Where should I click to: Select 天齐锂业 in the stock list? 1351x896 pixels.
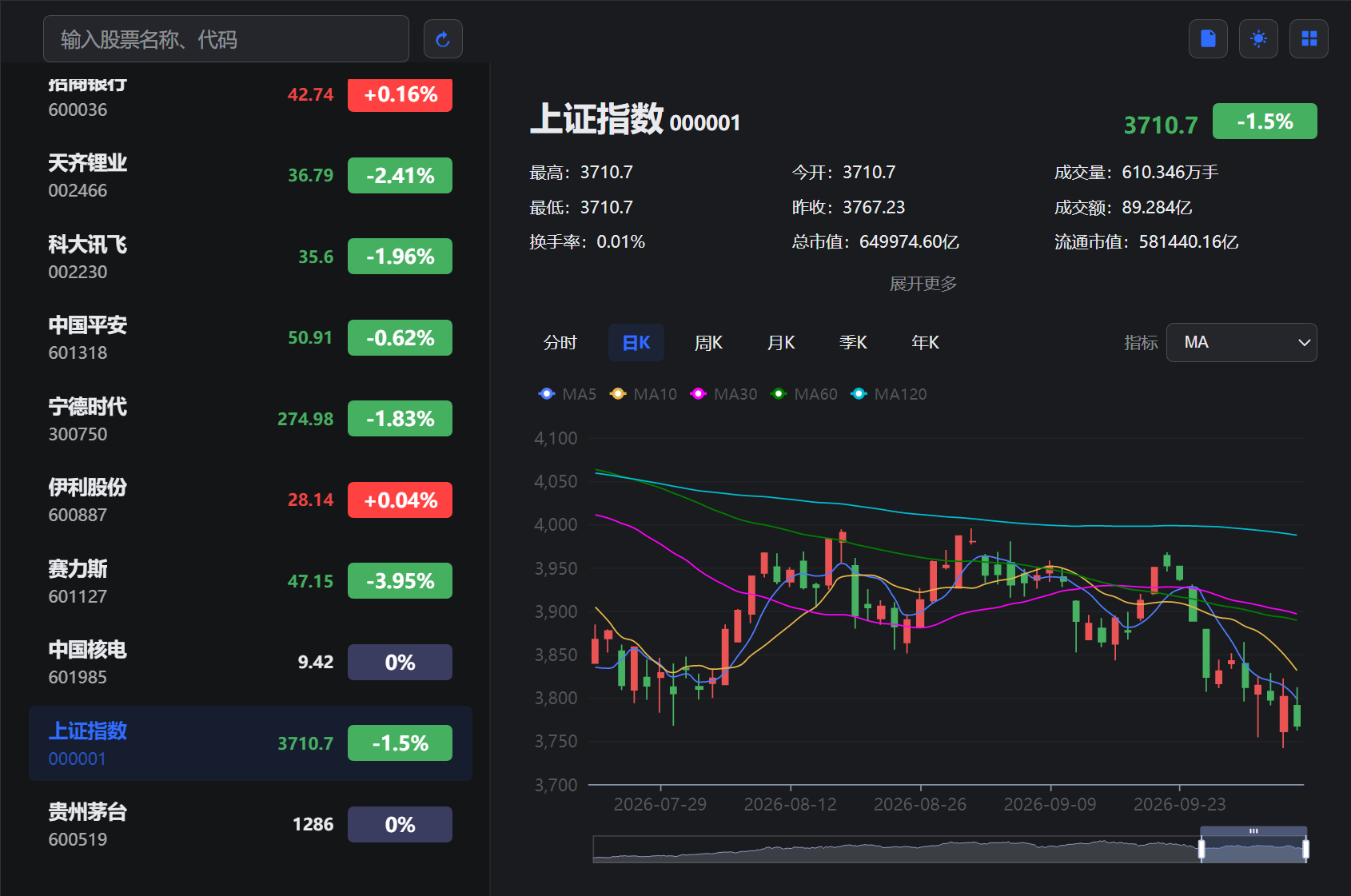[250, 176]
